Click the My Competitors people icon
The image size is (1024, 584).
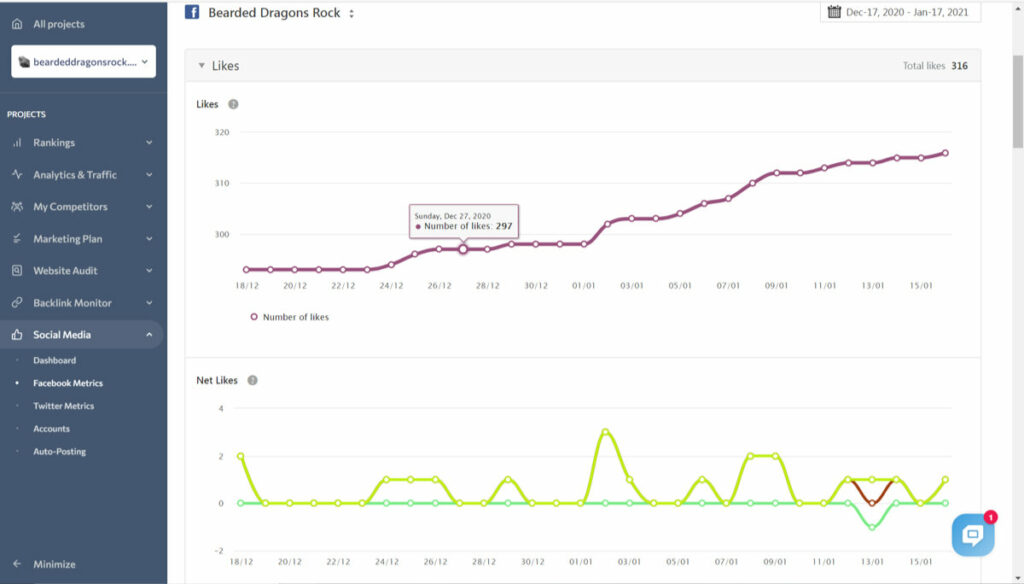[x=18, y=206]
